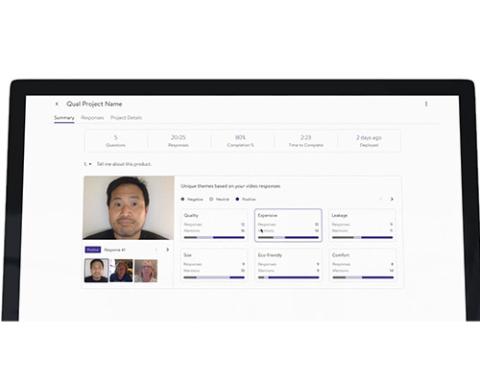Toggle the Negative sentiment filter
This screenshot has width=480, height=383.
[x=192, y=199]
